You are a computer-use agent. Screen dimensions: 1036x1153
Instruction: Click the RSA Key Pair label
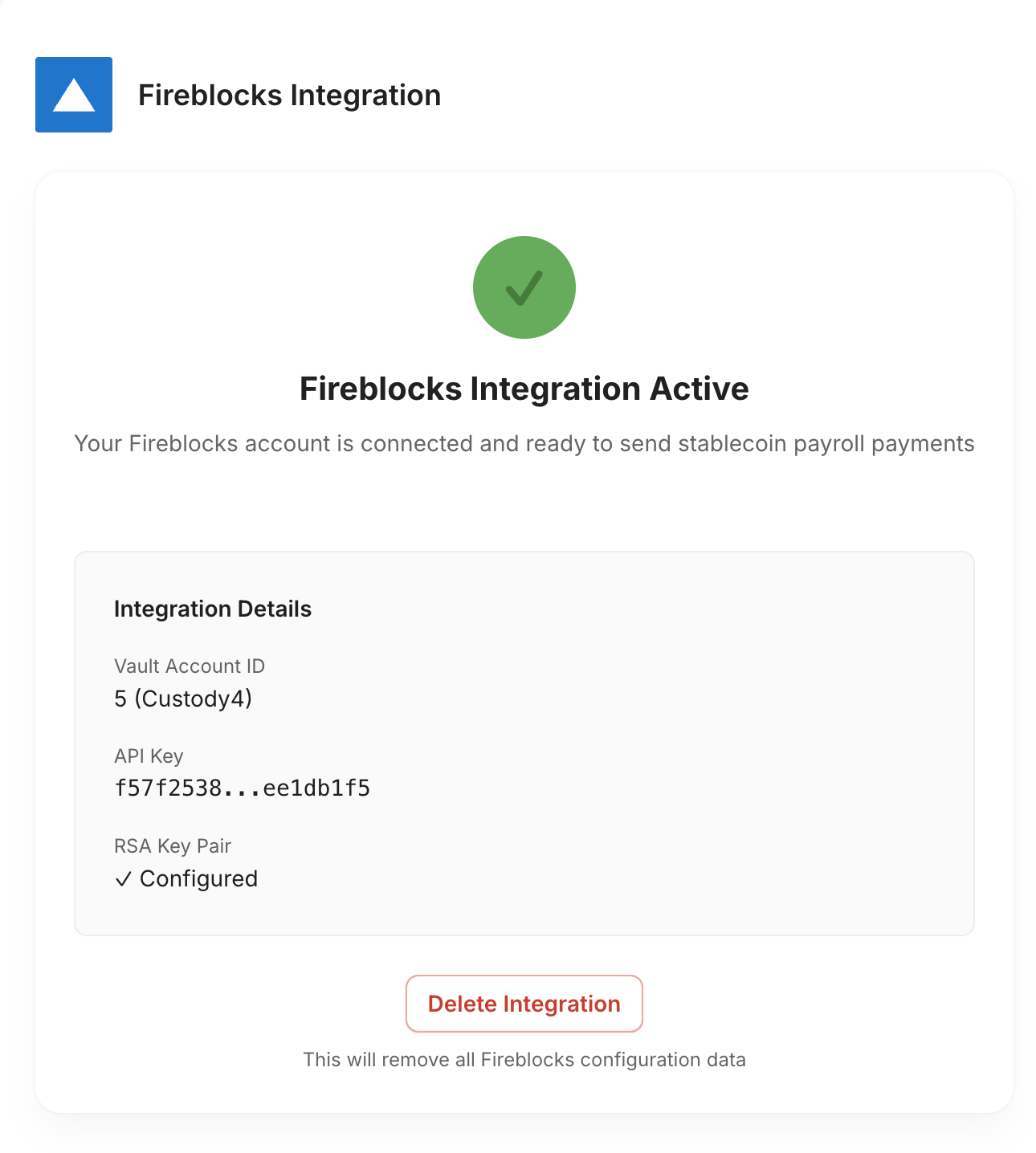coord(173,845)
